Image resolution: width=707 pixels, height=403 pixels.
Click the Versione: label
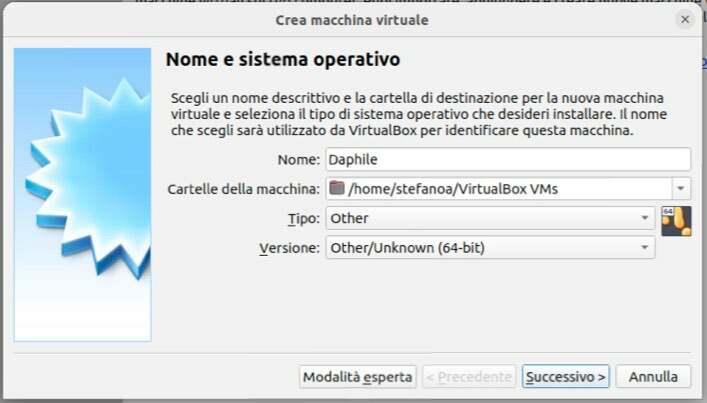289,248
